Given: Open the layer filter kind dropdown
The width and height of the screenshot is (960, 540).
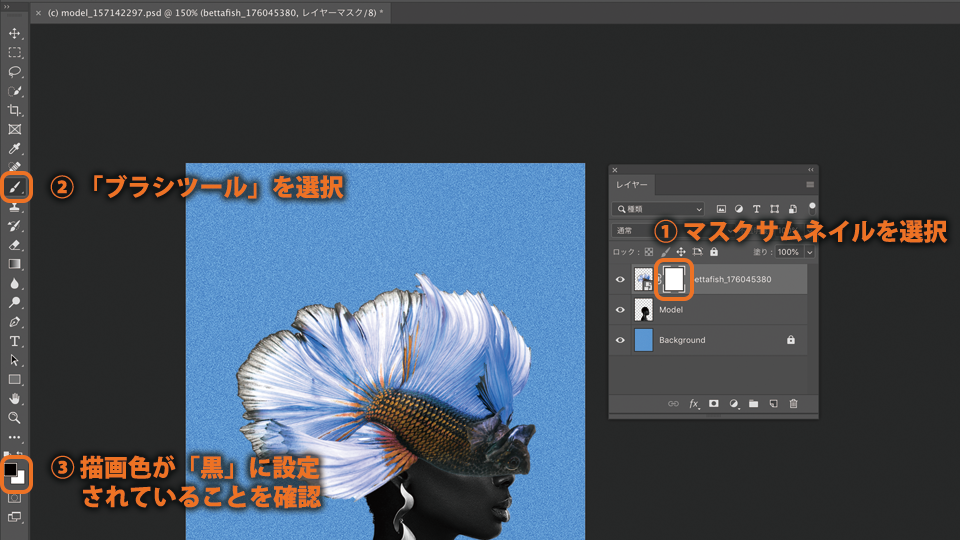Looking at the screenshot, I should (658, 209).
